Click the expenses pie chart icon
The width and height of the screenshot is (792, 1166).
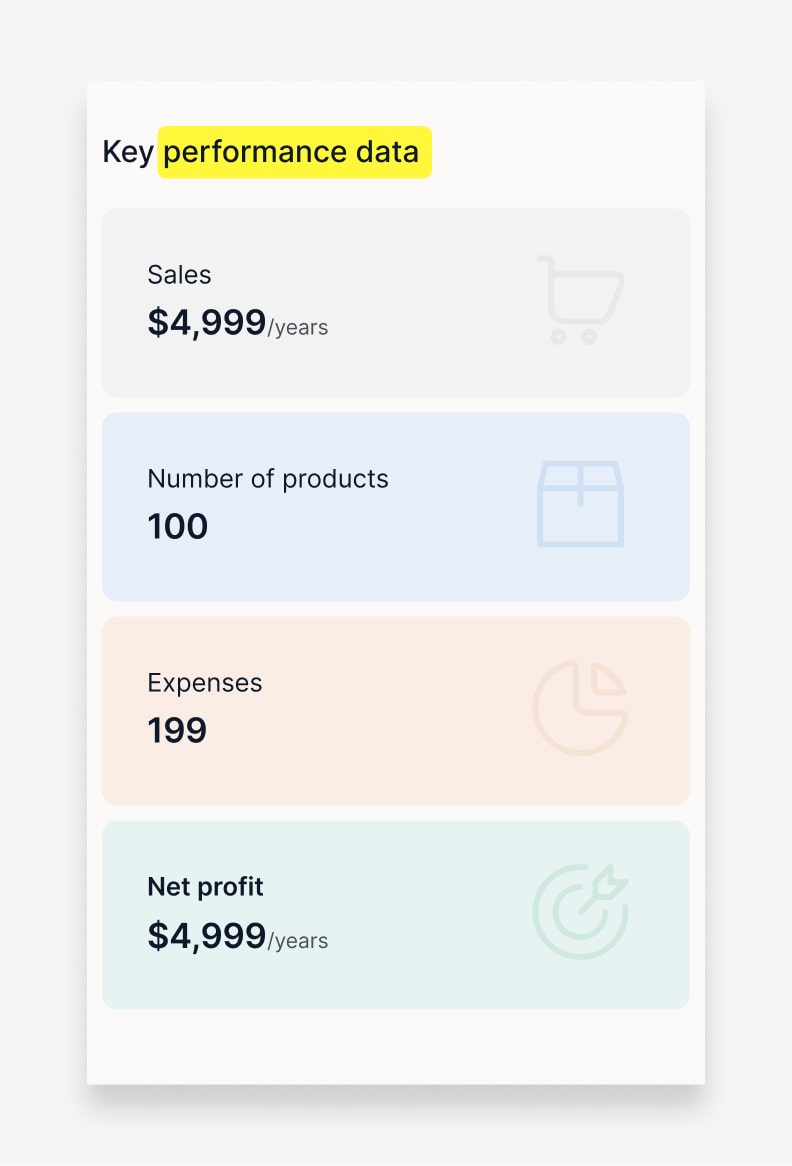580,707
